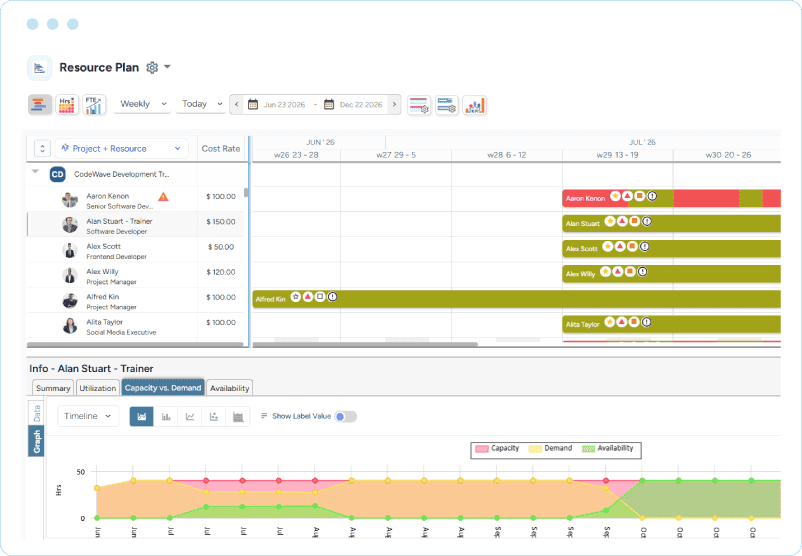Click the Dec 22 2026 end date field
This screenshot has height=556, width=802.
pyautogui.click(x=361, y=104)
